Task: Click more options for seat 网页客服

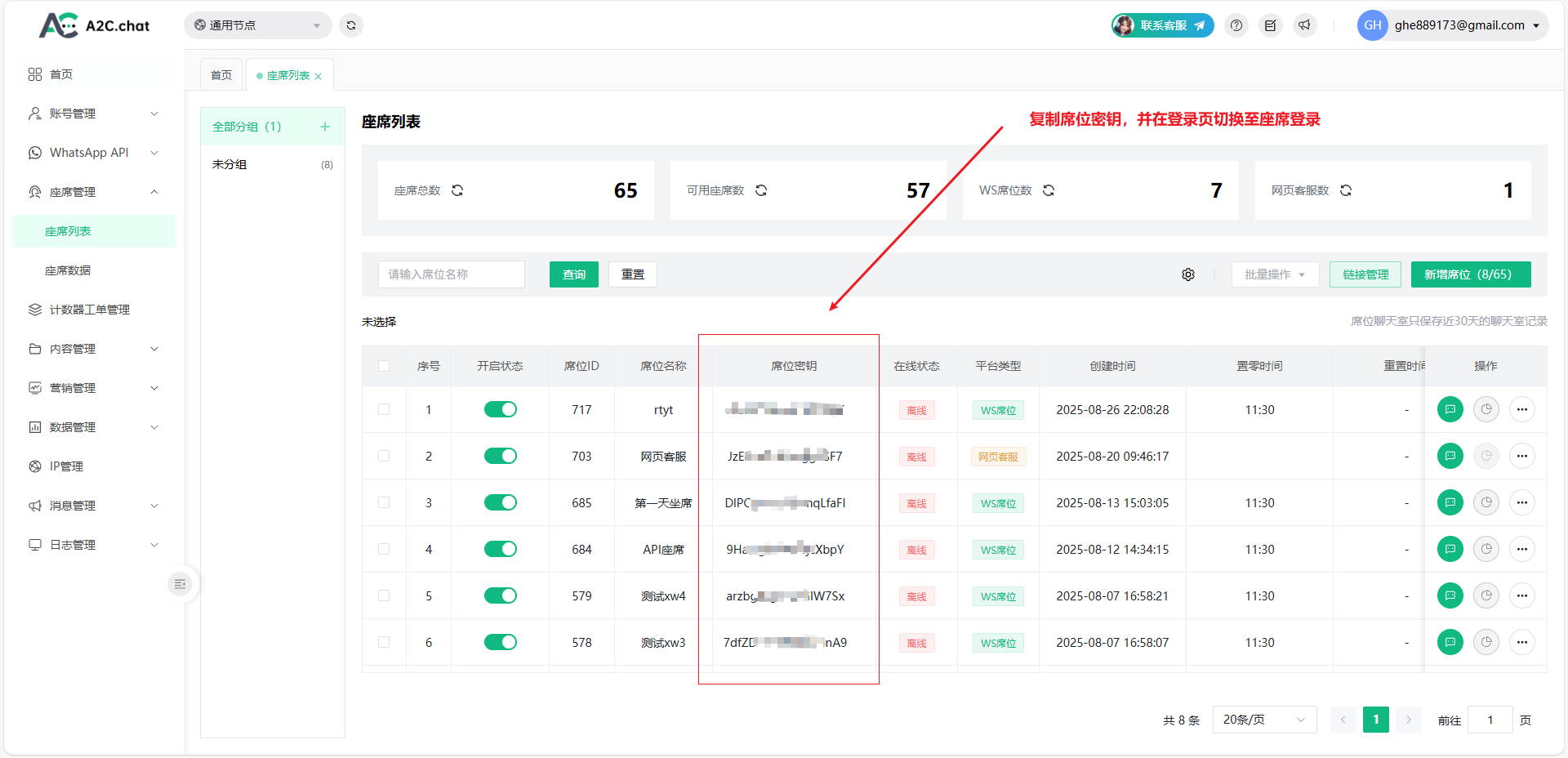Action: [1521, 456]
